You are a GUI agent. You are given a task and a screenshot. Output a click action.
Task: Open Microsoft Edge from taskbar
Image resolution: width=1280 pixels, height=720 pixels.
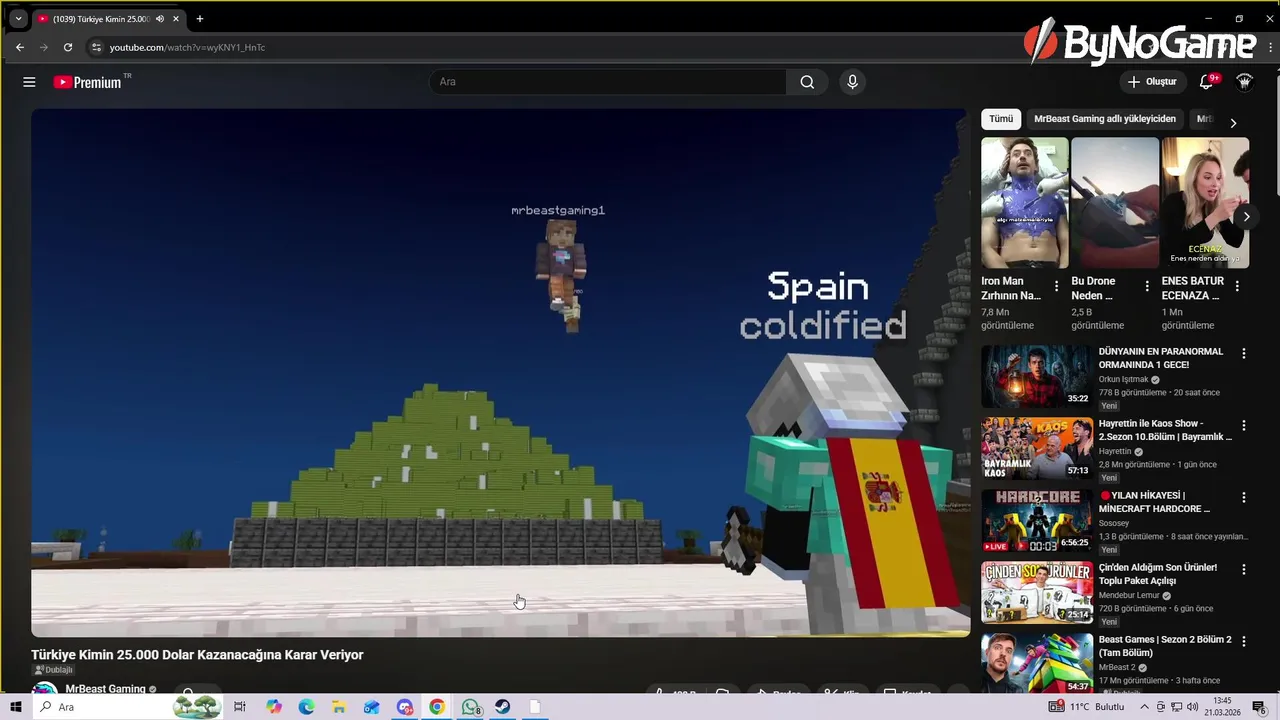click(306, 707)
